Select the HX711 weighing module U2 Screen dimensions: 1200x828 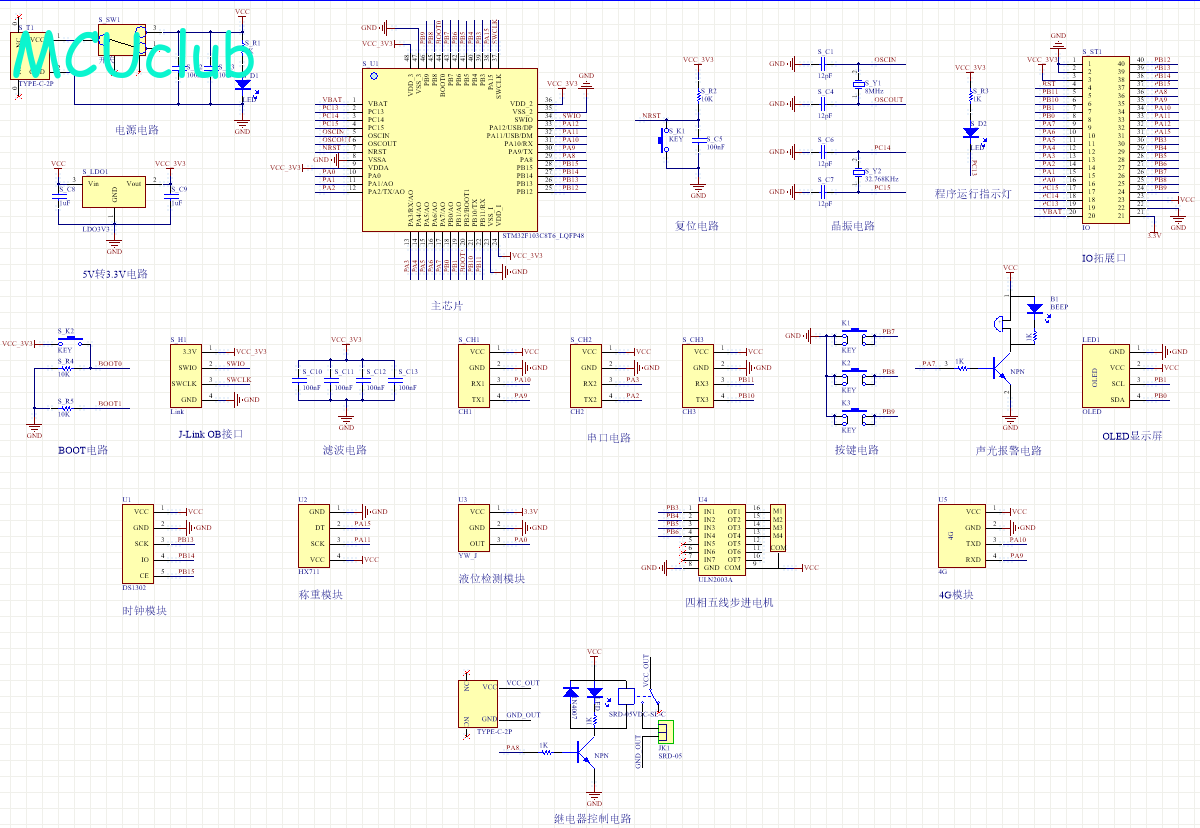[x=312, y=536]
